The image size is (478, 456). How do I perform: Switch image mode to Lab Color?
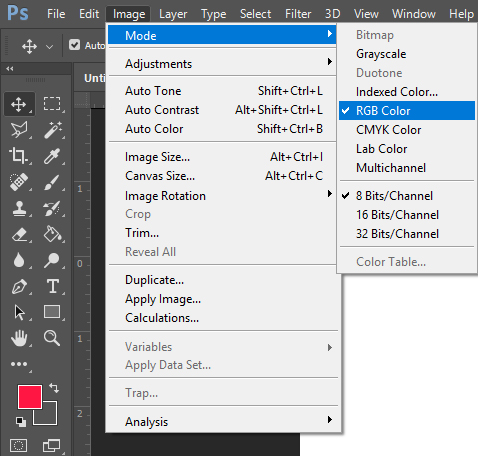tap(407, 149)
